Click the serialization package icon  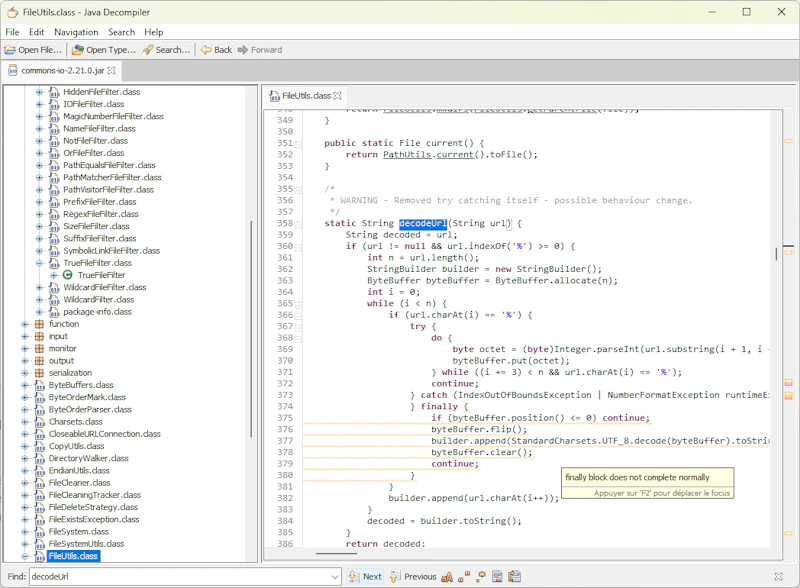(x=39, y=373)
